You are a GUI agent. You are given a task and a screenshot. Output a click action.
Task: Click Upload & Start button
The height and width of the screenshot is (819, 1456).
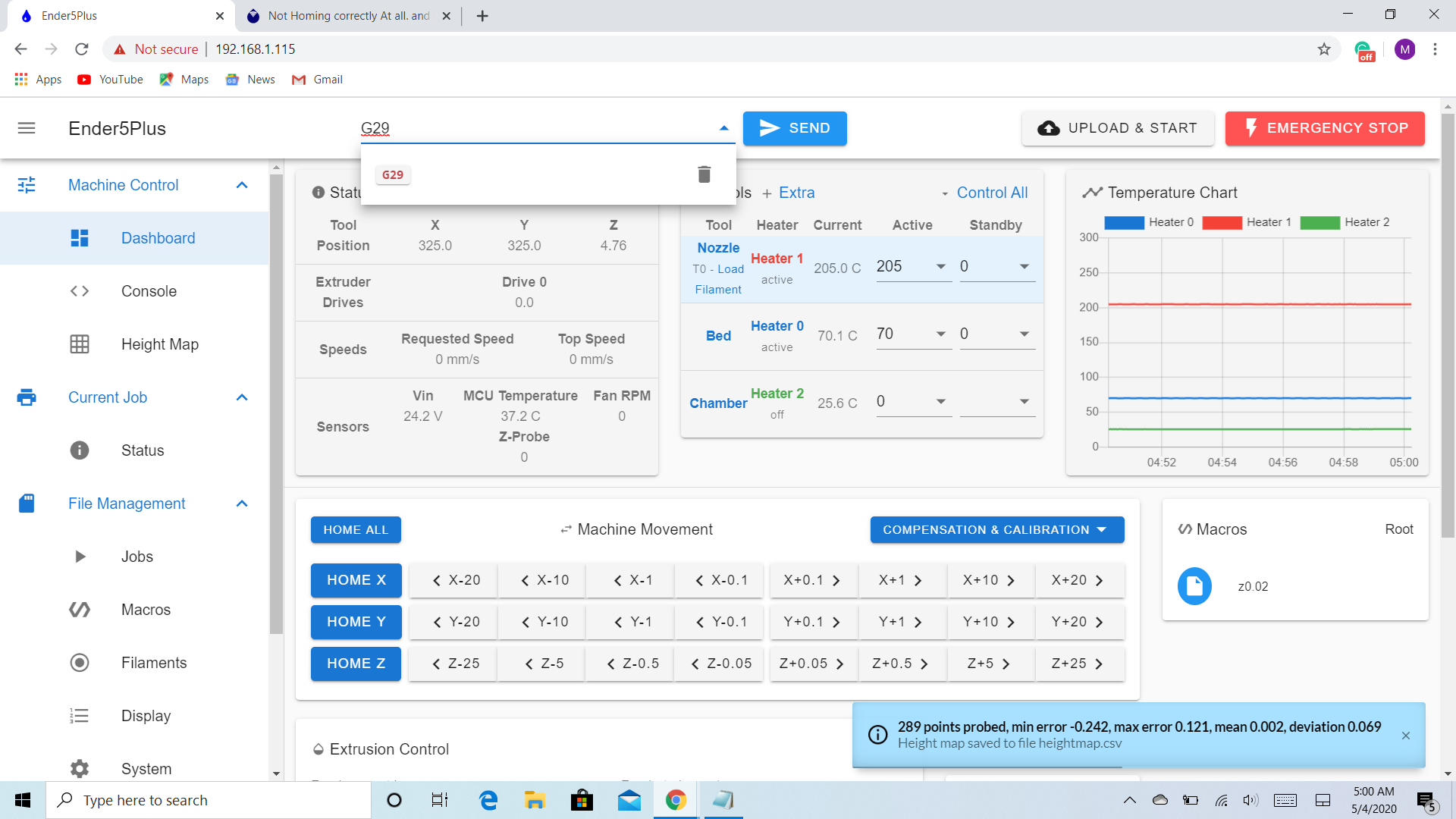pos(1118,128)
